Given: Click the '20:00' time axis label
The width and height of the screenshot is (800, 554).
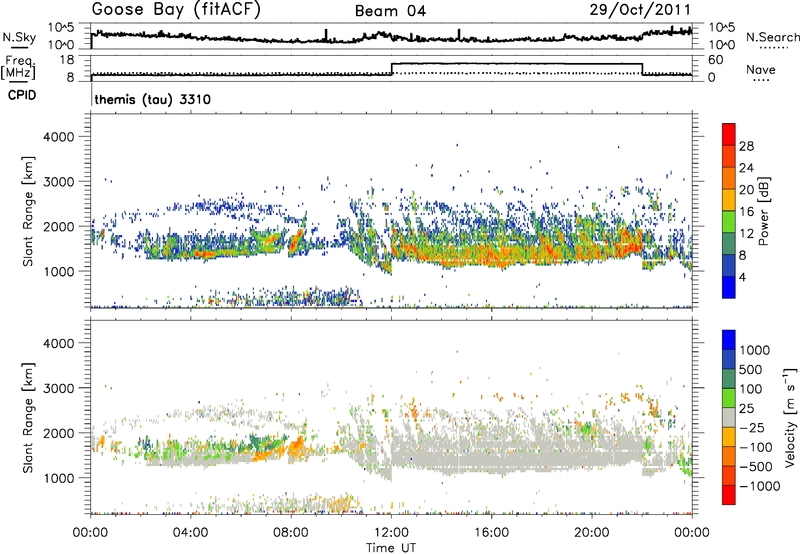Looking at the screenshot, I should tap(592, 533).
